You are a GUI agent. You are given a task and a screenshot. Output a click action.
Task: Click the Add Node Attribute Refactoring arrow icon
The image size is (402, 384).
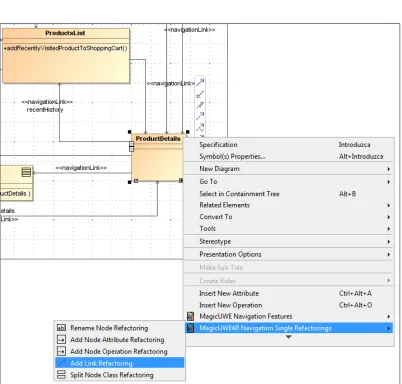(x=61, y=340)
